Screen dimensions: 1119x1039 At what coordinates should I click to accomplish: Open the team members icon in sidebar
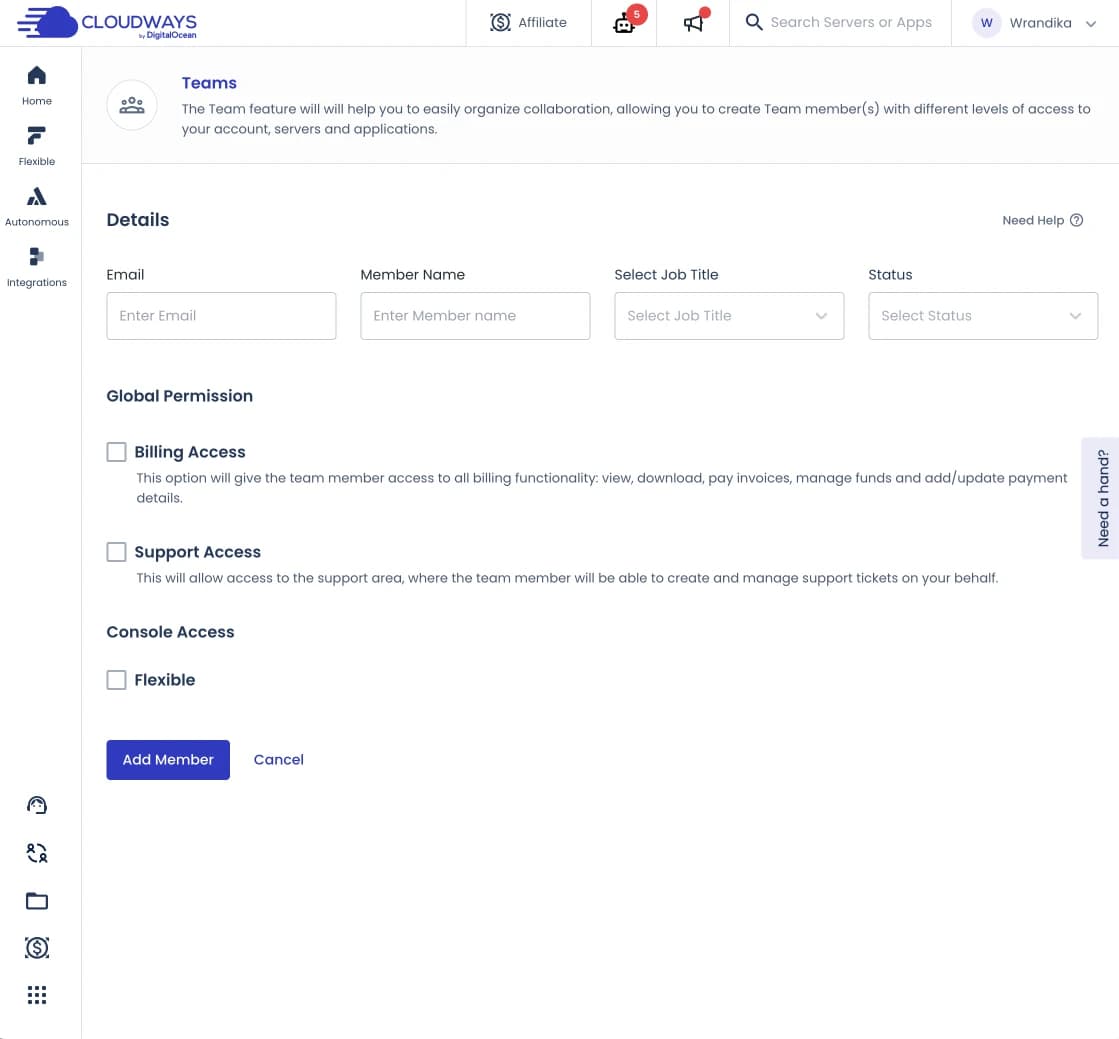pyautogui.click(x=37, y=853)
